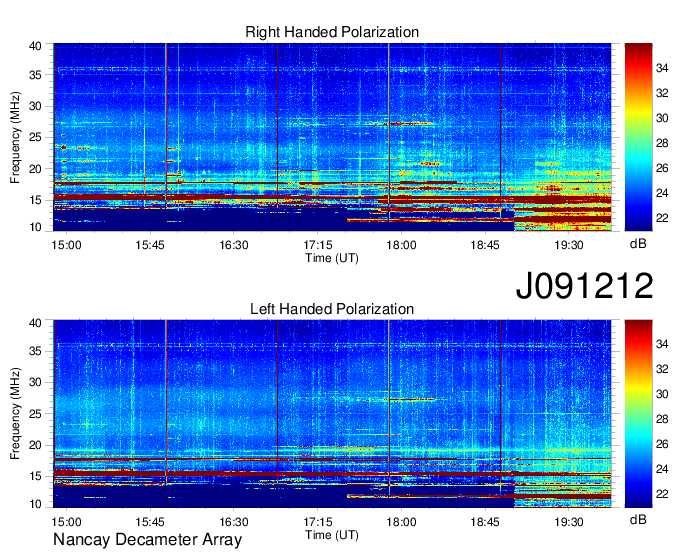Viewport: 680px width, 552px height.
Task: Click the 34 dB label on Right Handed color bar
Action: click(x=662, y=68)
